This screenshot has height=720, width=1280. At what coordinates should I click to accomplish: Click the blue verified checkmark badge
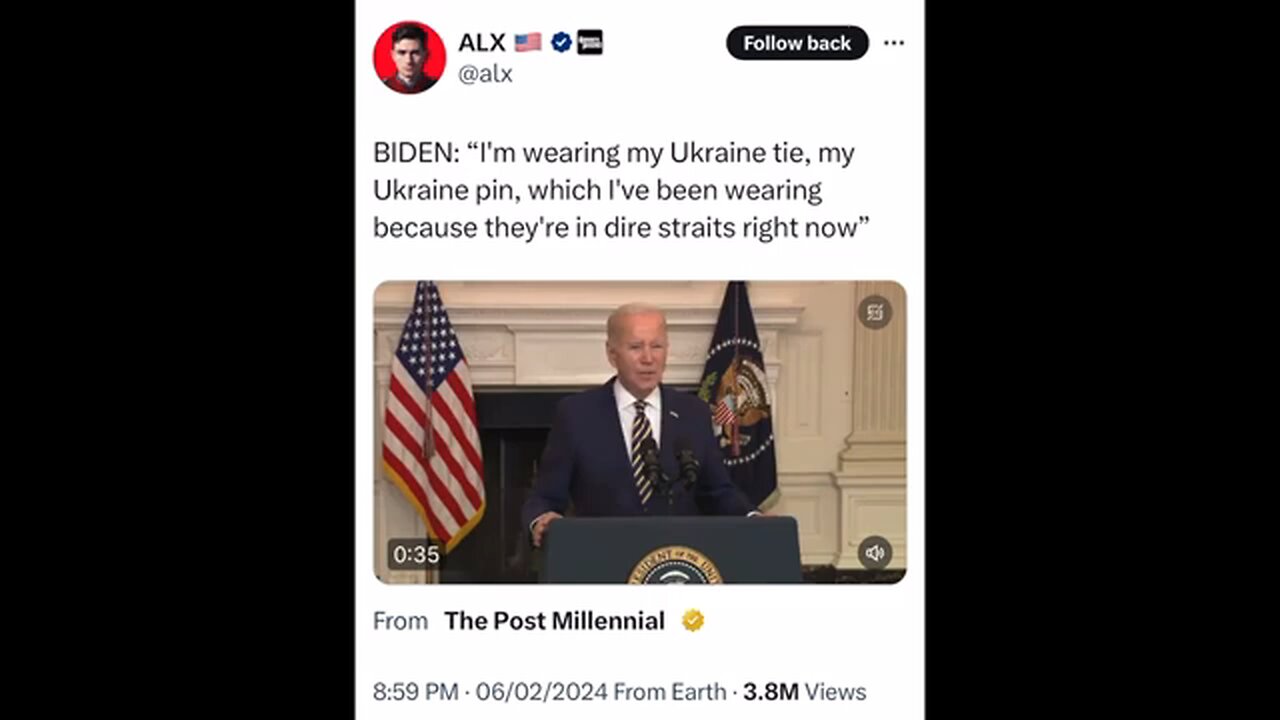[x=561, y=42]
